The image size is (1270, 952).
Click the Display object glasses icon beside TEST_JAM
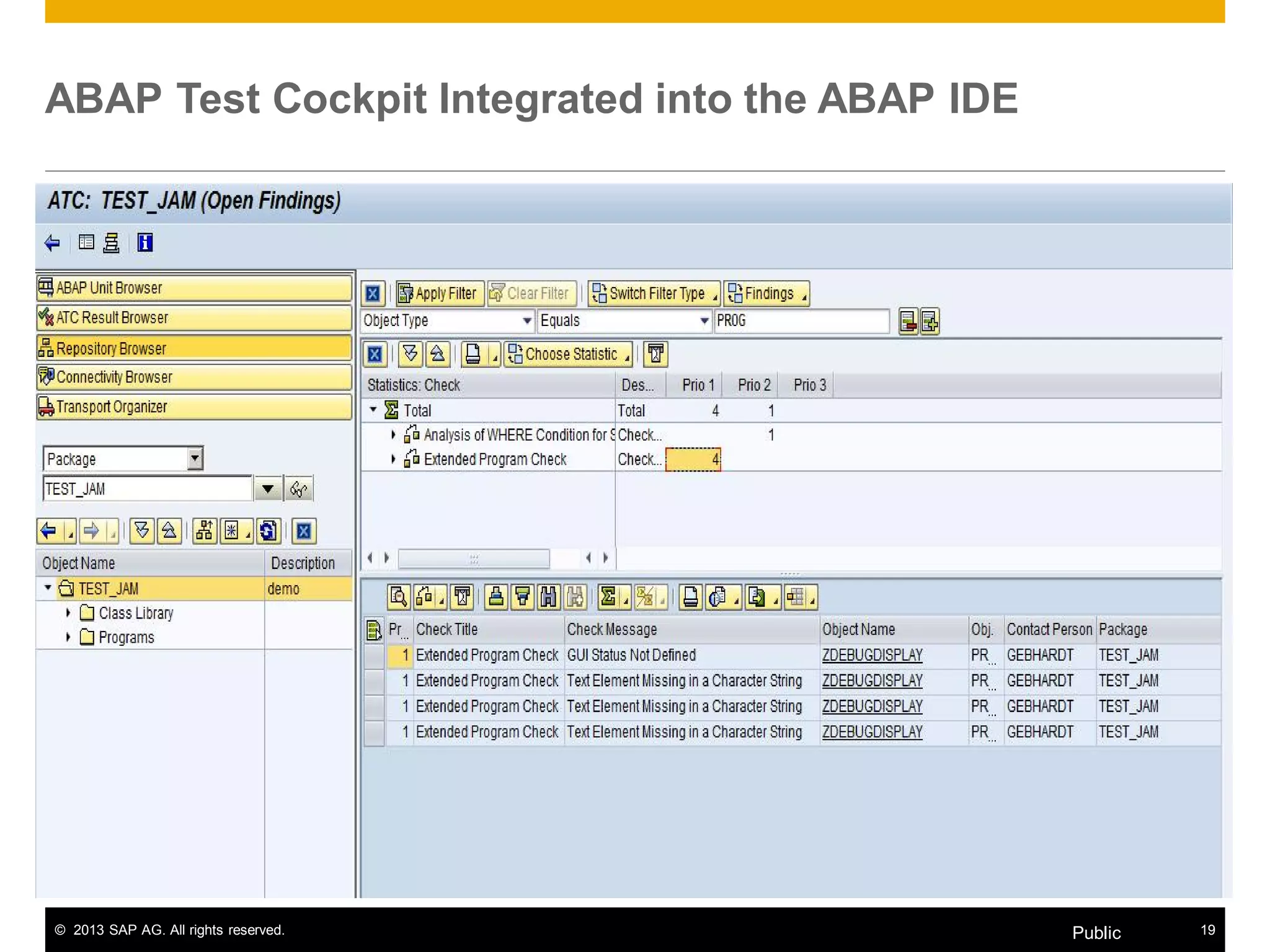pos(298,489)
